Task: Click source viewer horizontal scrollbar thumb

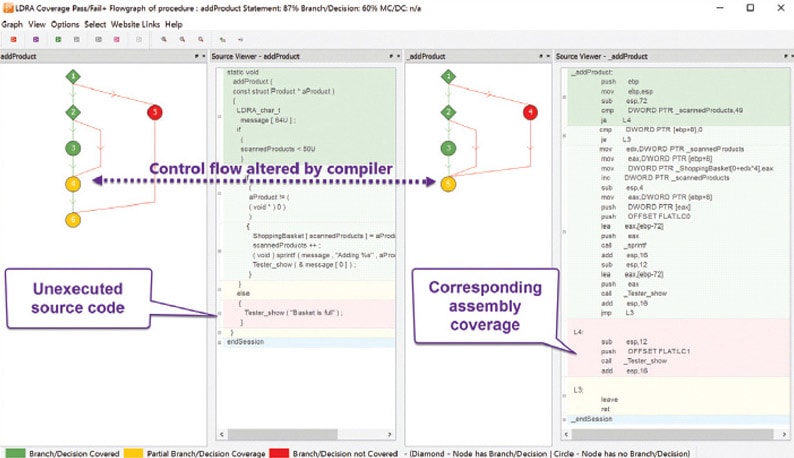Action: 283,434
